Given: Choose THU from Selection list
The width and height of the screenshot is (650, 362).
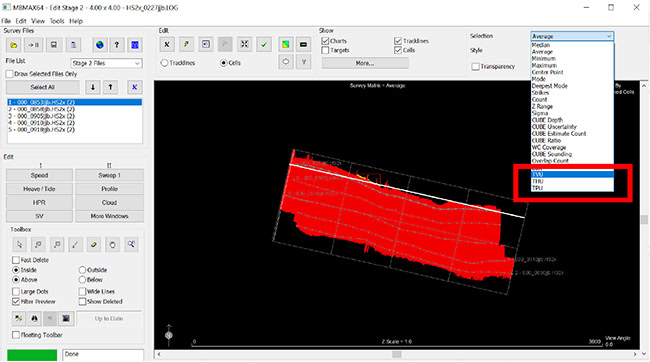Looking at the screenshot, I should (572, 181).
